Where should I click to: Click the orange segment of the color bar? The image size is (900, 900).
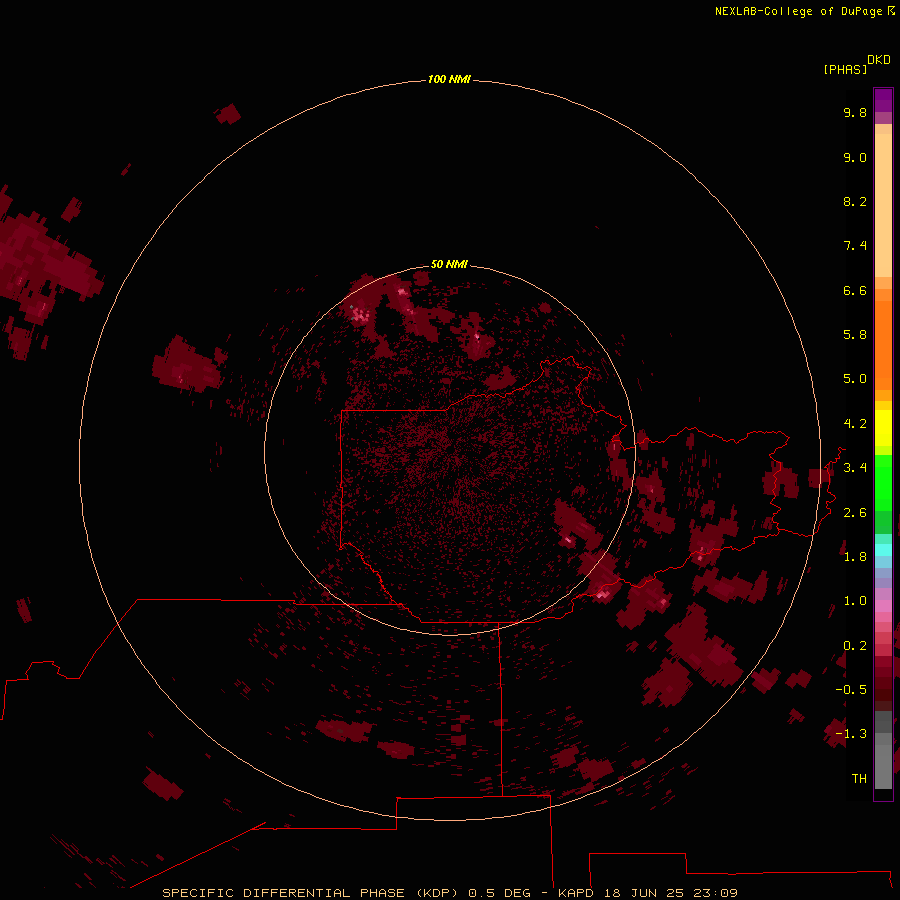point(883,344)
